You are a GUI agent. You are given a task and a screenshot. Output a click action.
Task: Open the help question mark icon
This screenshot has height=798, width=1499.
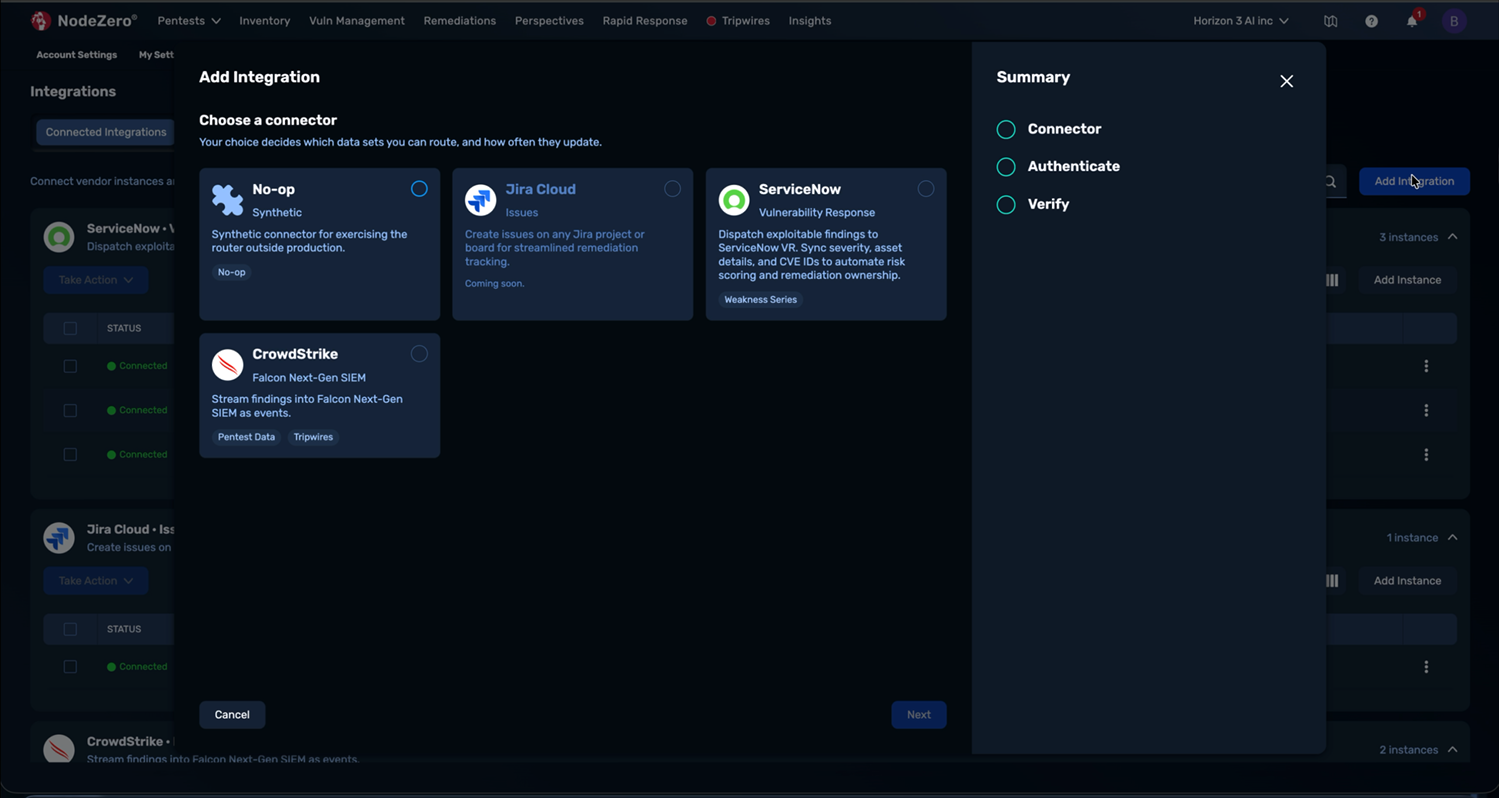click(1371, 21)
